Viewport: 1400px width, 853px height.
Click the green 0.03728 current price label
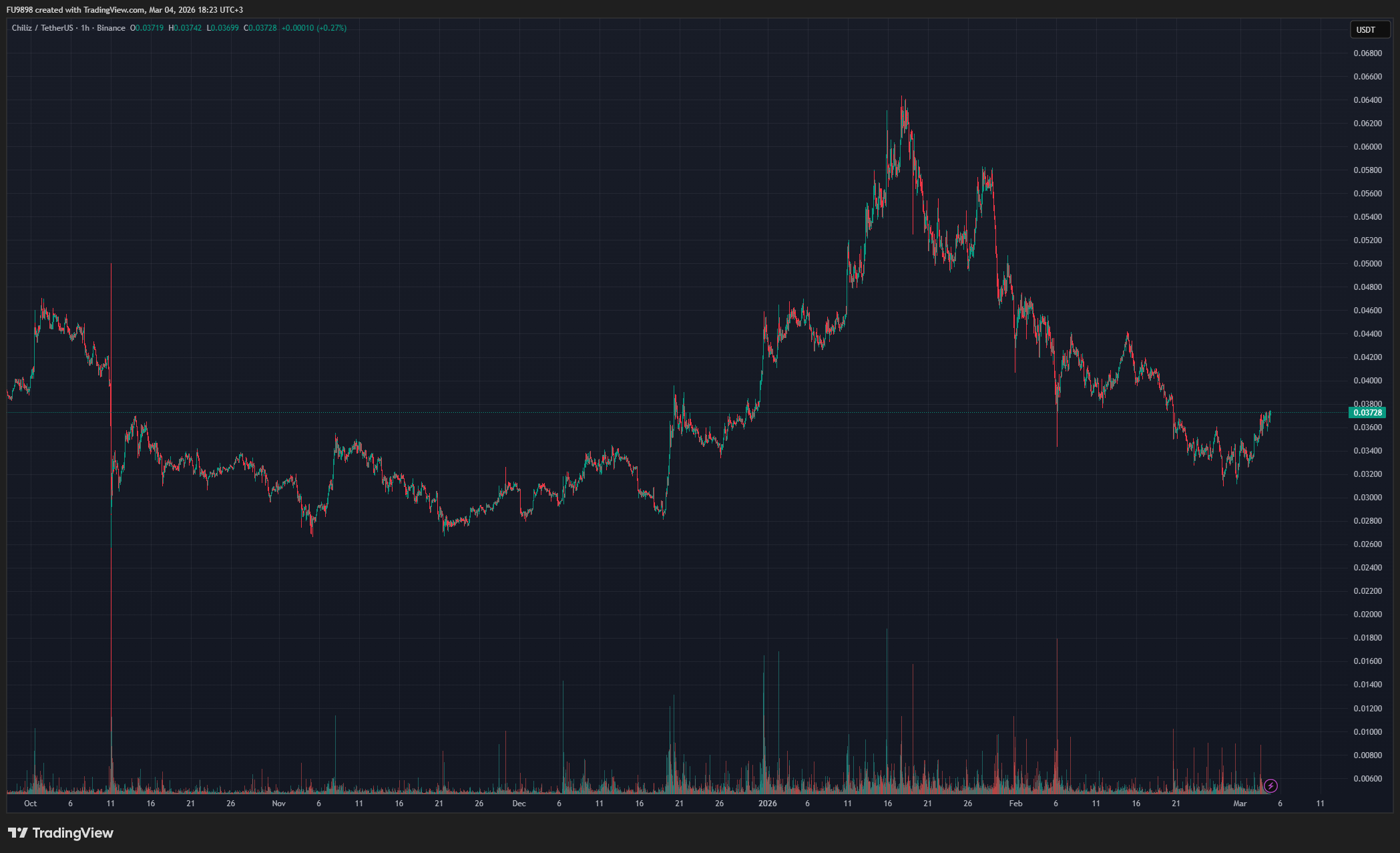1367,413
